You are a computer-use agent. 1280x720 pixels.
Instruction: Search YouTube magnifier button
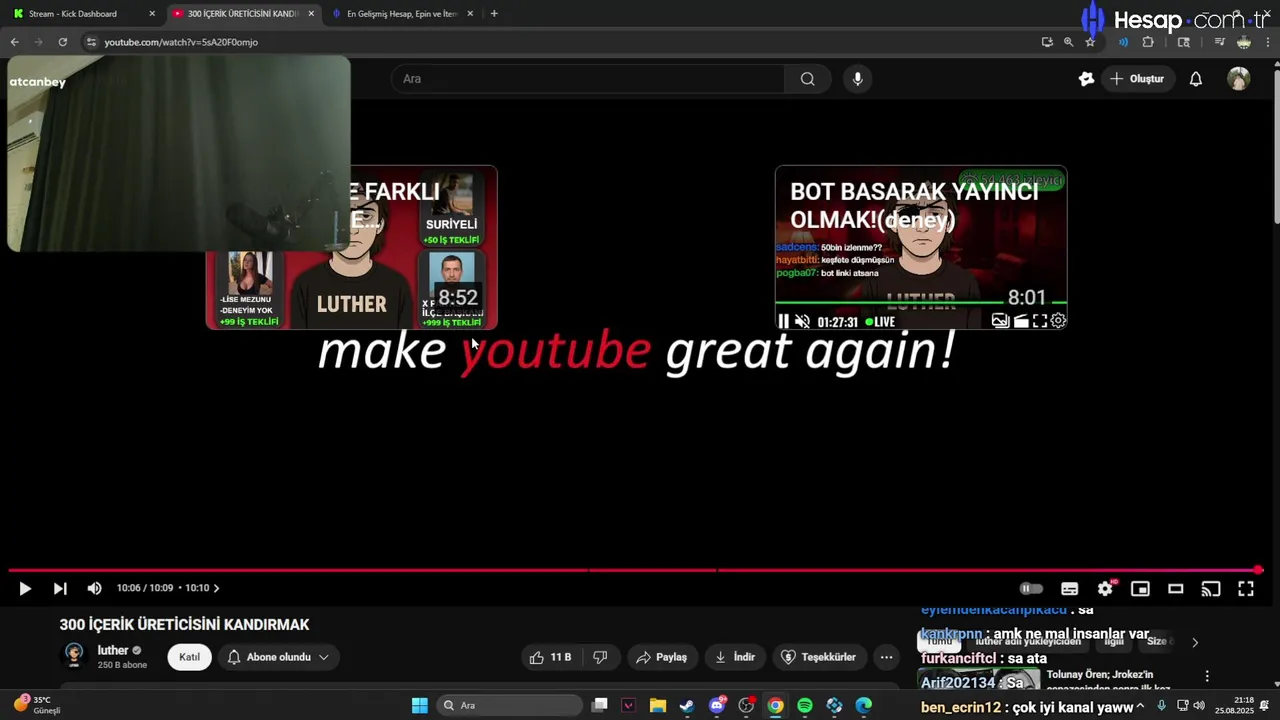pos(807,79)
